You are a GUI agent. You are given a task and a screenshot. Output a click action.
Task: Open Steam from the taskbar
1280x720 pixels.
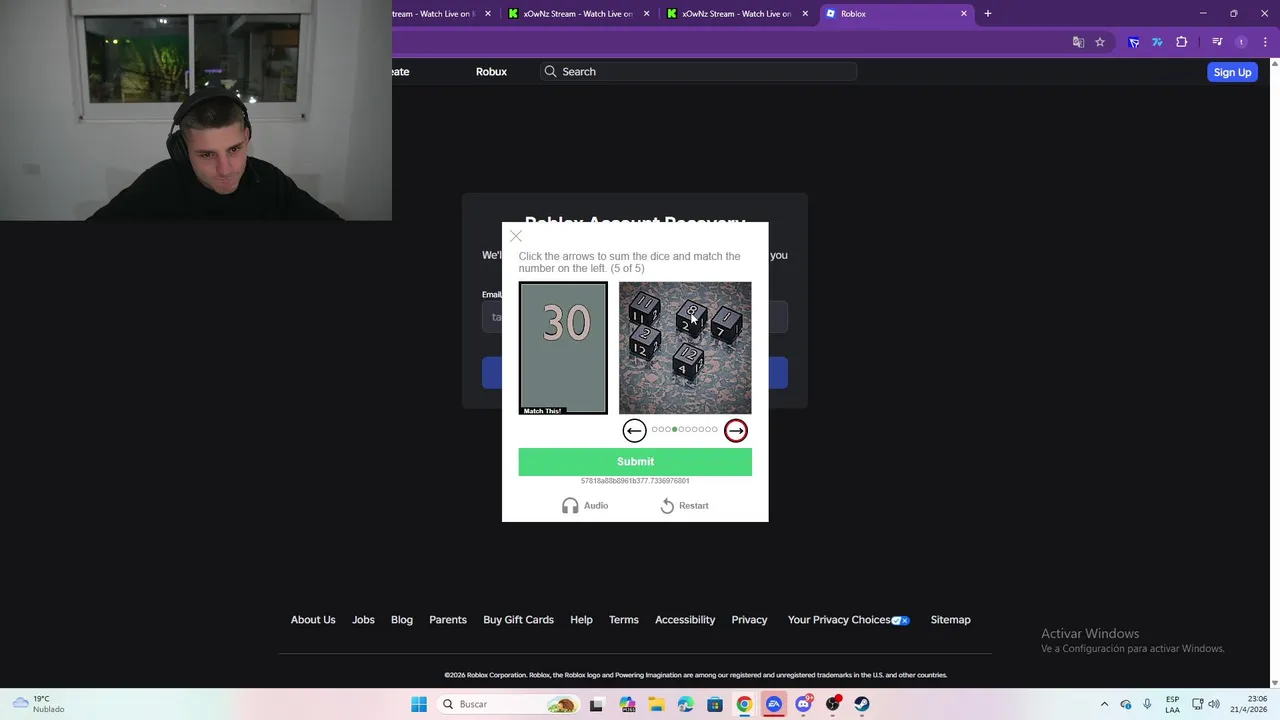862,704
